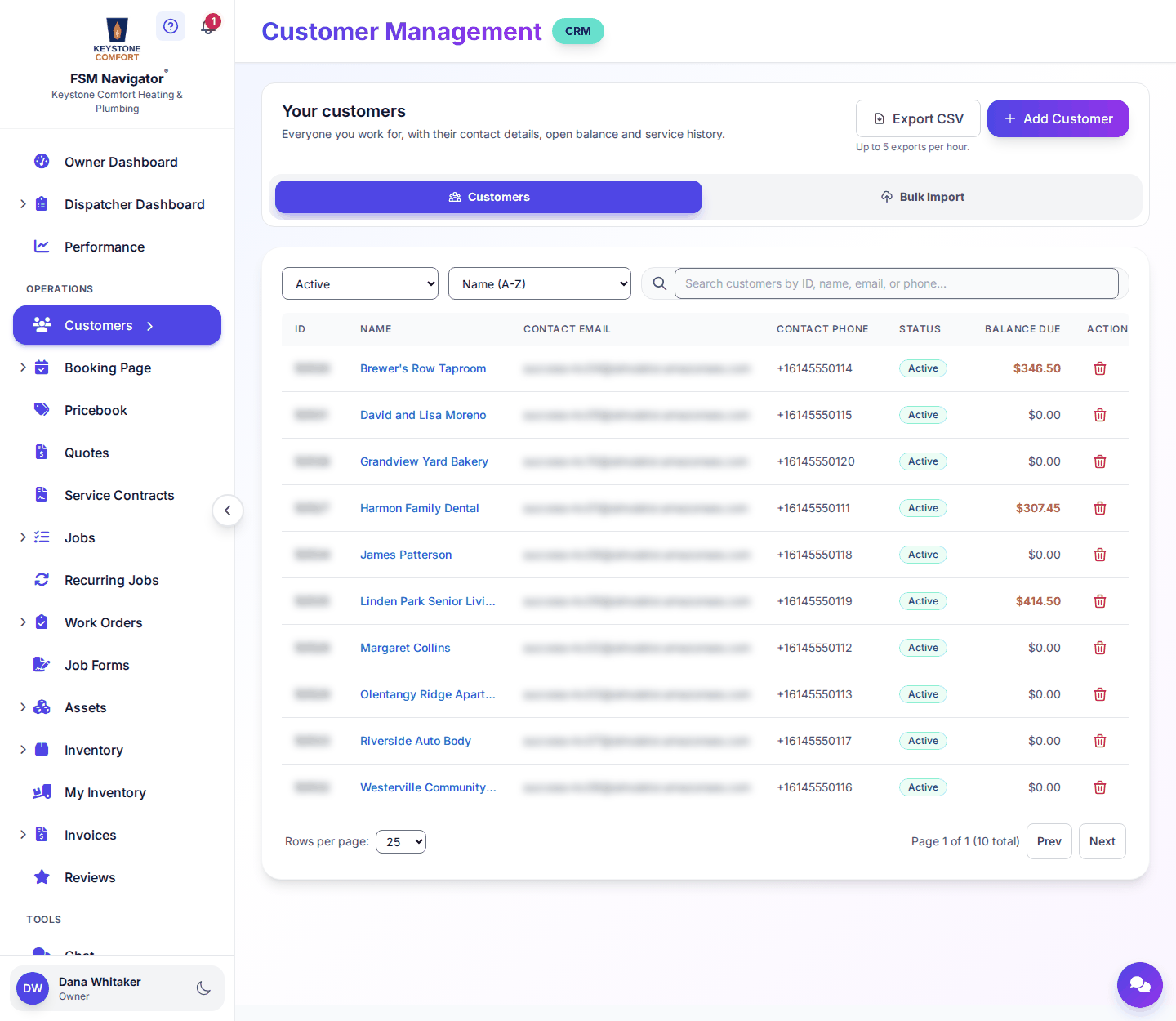Switch to the Bulk Import tab

(922, 197)
